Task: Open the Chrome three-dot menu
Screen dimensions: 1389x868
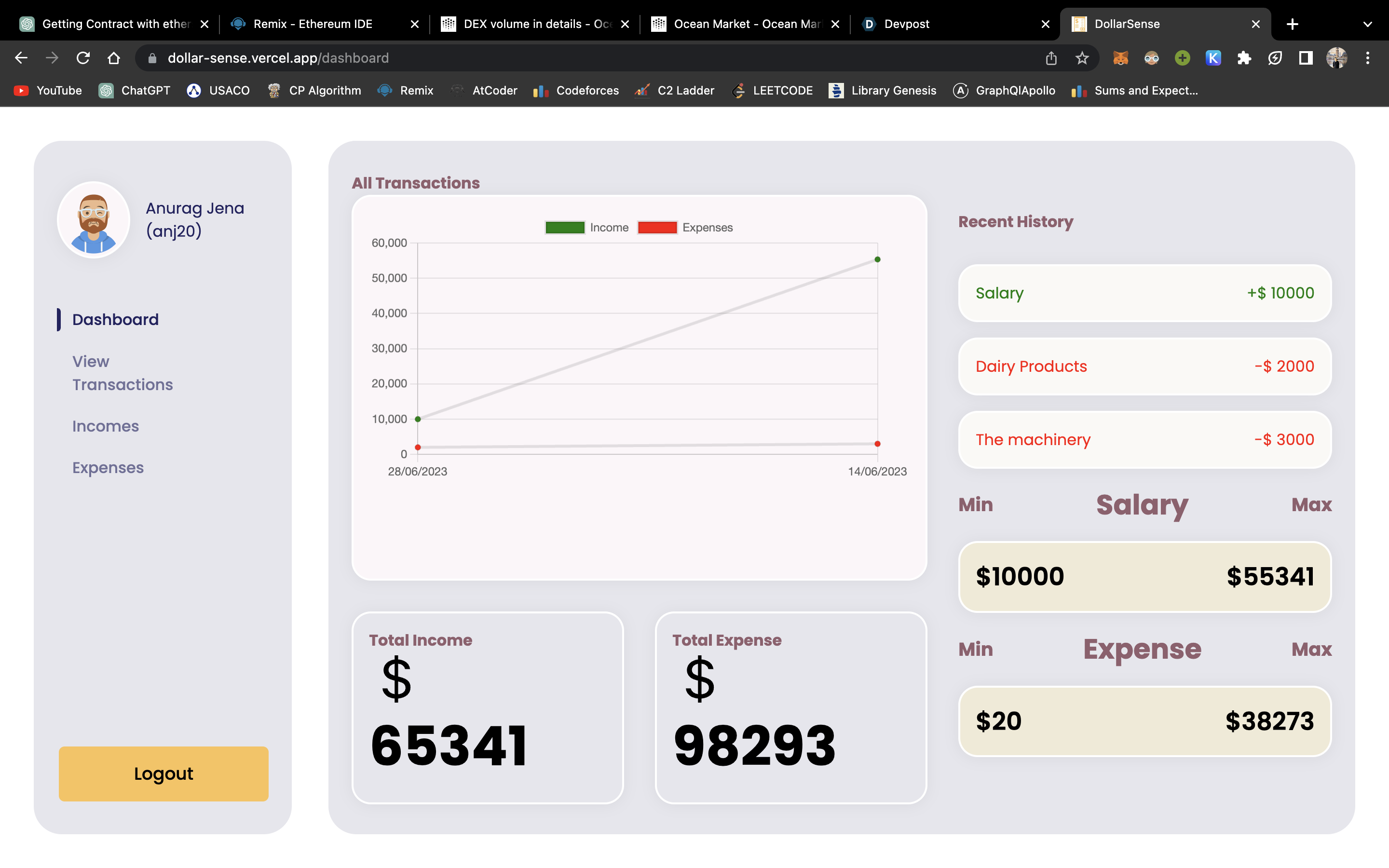Action: click(1368, 58)
